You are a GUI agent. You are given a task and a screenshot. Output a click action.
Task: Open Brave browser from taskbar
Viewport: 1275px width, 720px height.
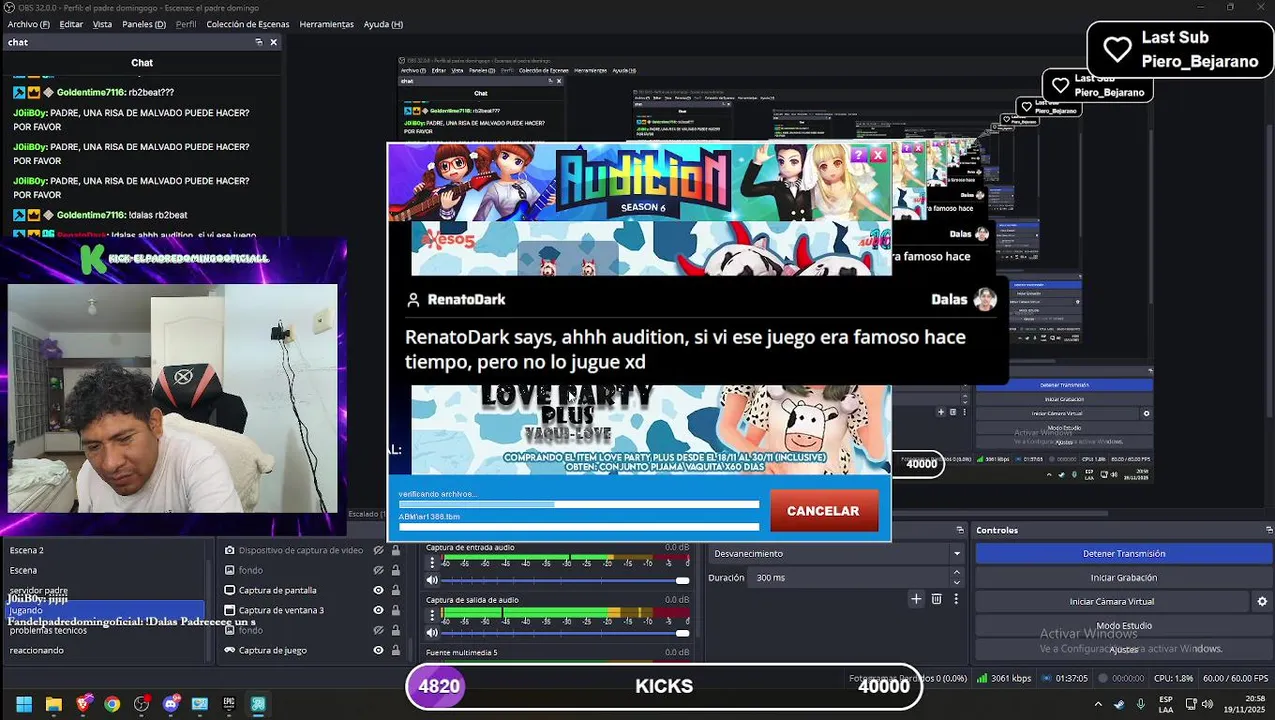pos(83,704)
